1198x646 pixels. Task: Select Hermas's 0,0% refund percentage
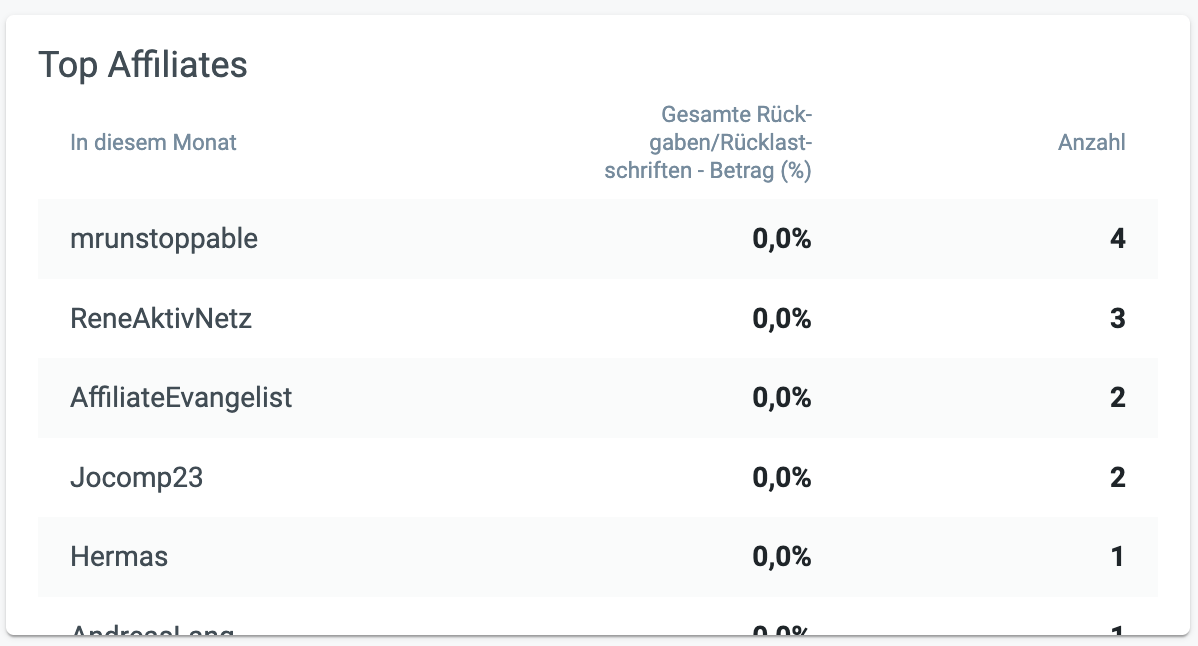tap(781, 556)
